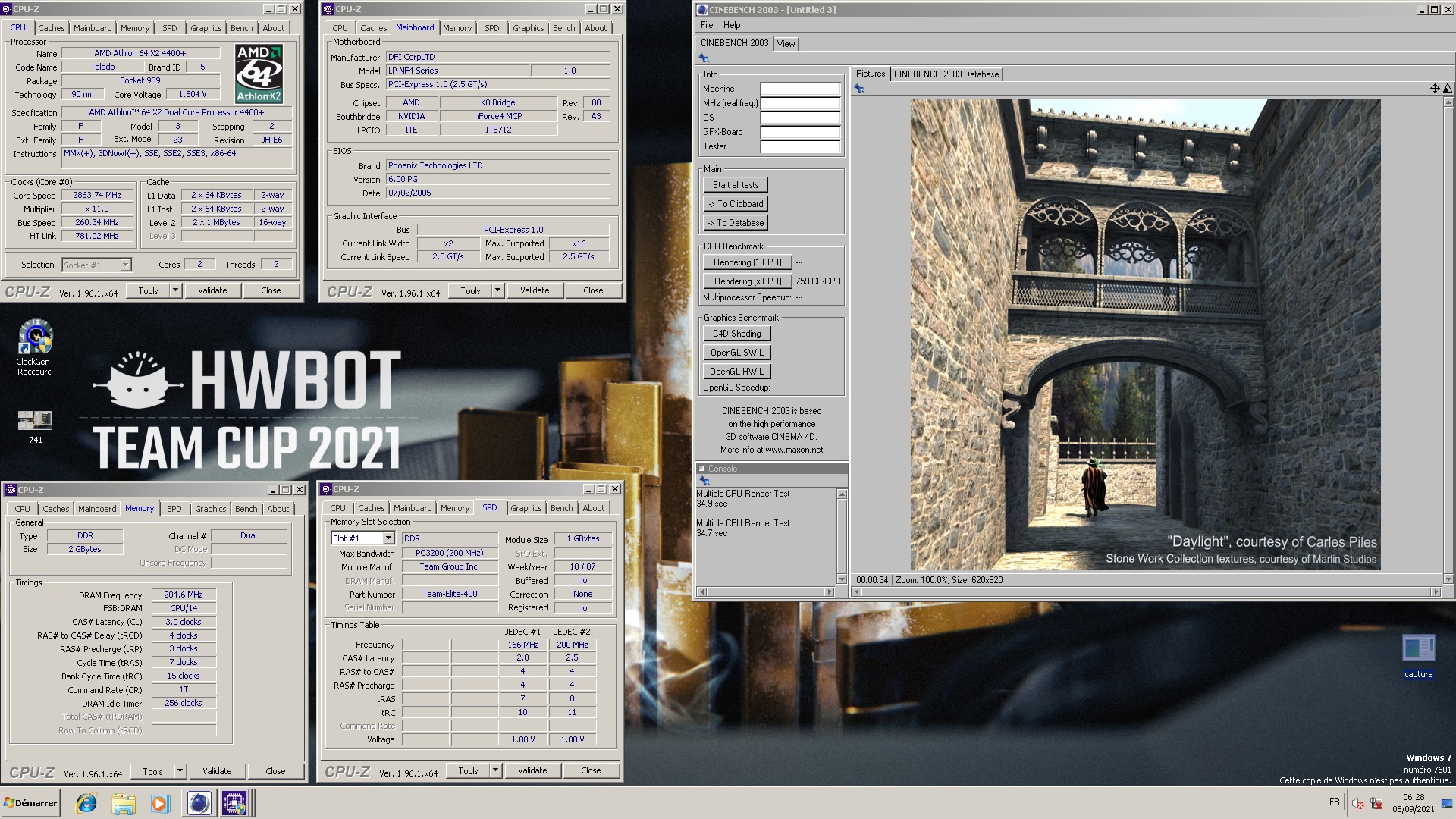Screen dimensions: 1456x819
Task: Expand Tools arrow in CPU-Z Mainboard window
Action: tap(497, 290)
